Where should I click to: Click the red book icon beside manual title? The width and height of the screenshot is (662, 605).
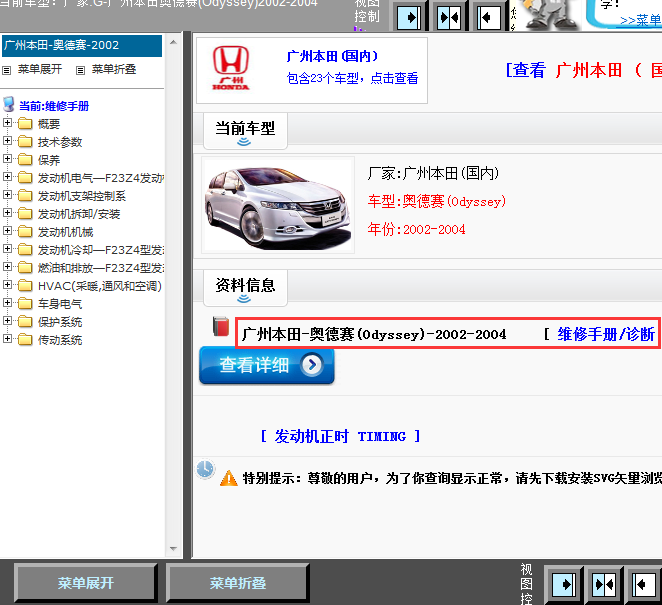[x=221, y=326]
